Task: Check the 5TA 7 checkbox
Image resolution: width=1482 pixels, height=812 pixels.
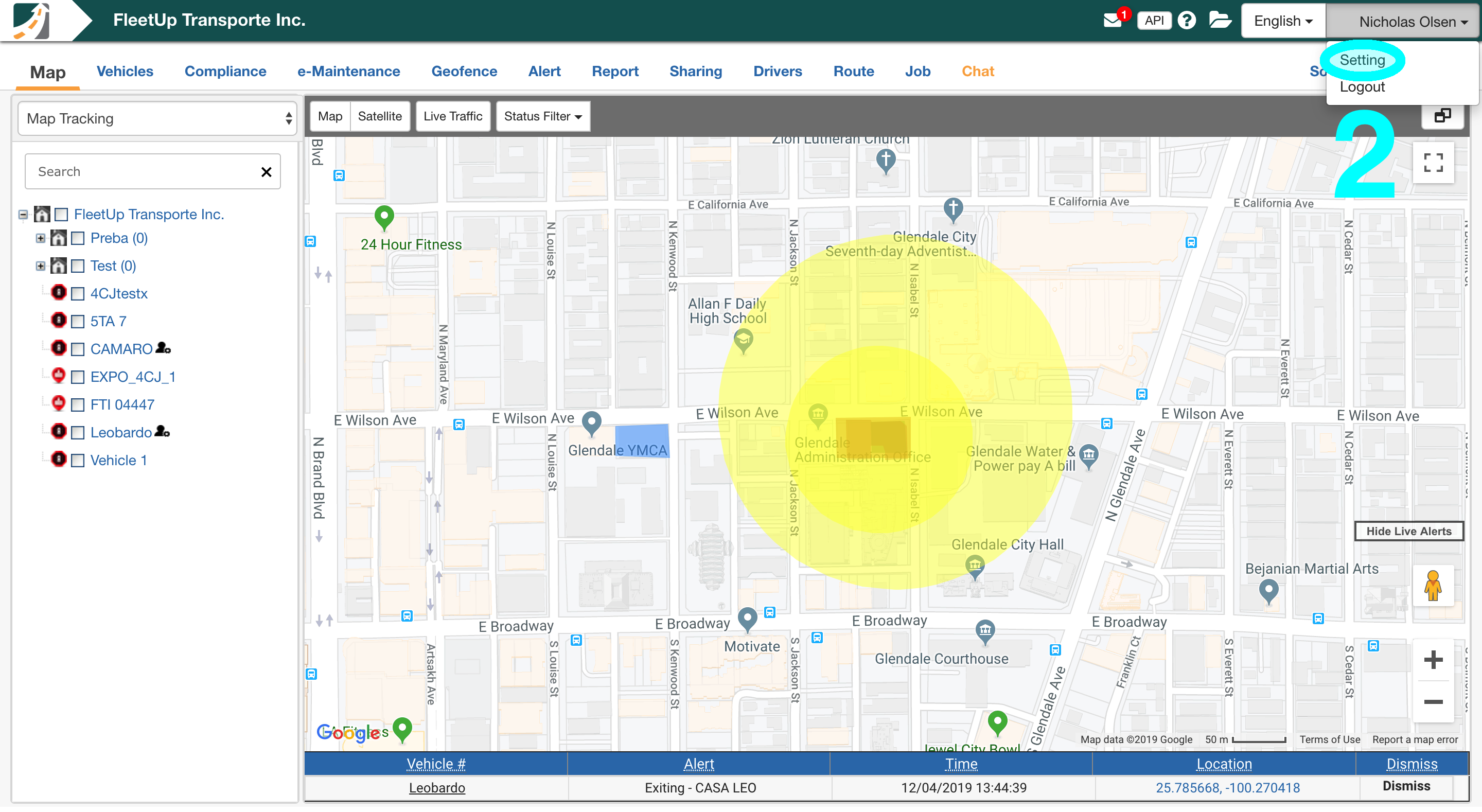Action: (x=78, y=322)
